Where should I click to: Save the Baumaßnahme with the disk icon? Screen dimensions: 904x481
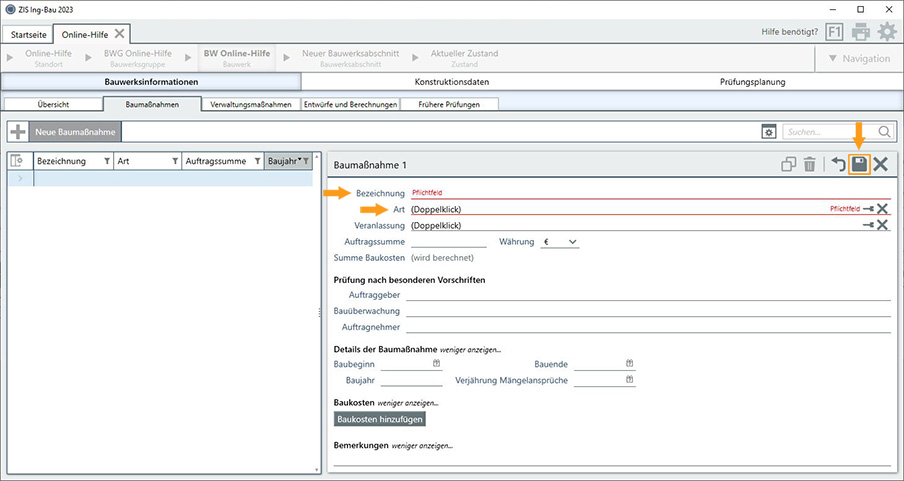859,164
